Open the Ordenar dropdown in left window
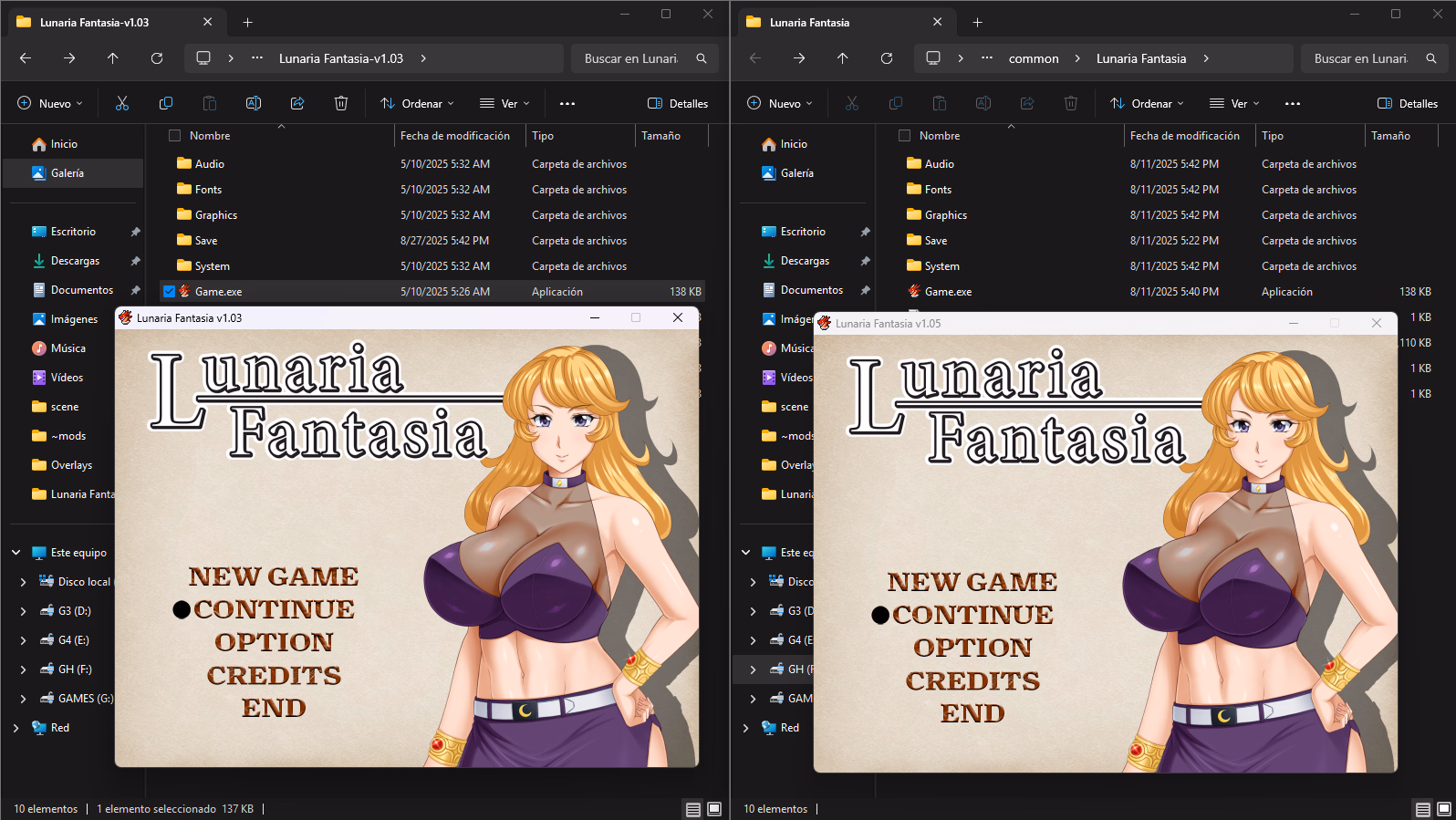Image resolution: width=1456 pixels, height=820 pixels. pyautogui.click(x=417, y=104)
